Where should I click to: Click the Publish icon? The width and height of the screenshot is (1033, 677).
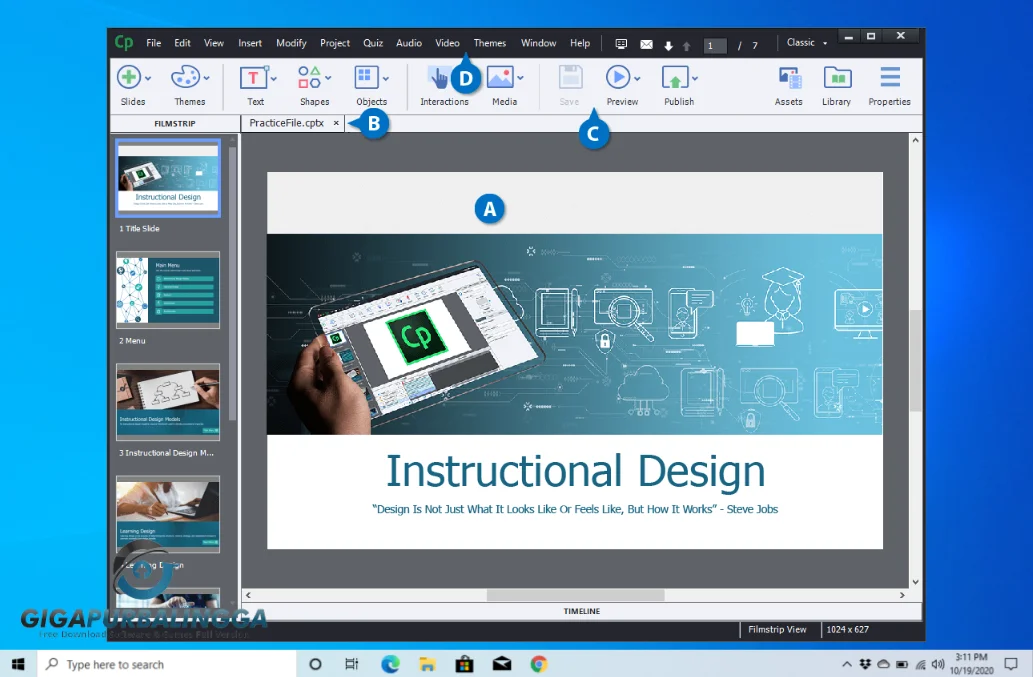pyautogui.click(x=675, y=78)
